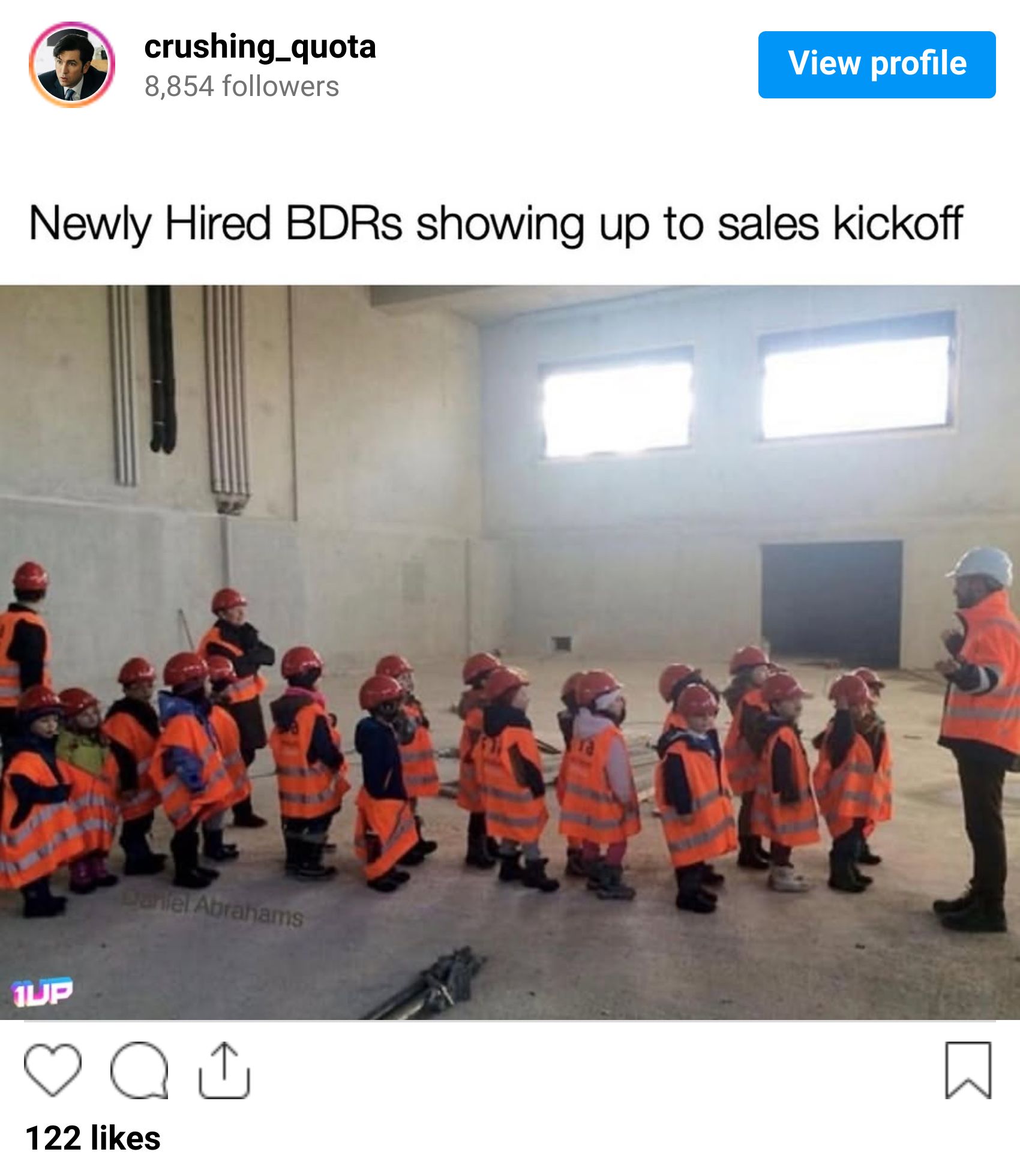The height and width of the screenshot is (1176, 1020).
Task: Click the black pipe on the wall
Action: pos(162,369)
